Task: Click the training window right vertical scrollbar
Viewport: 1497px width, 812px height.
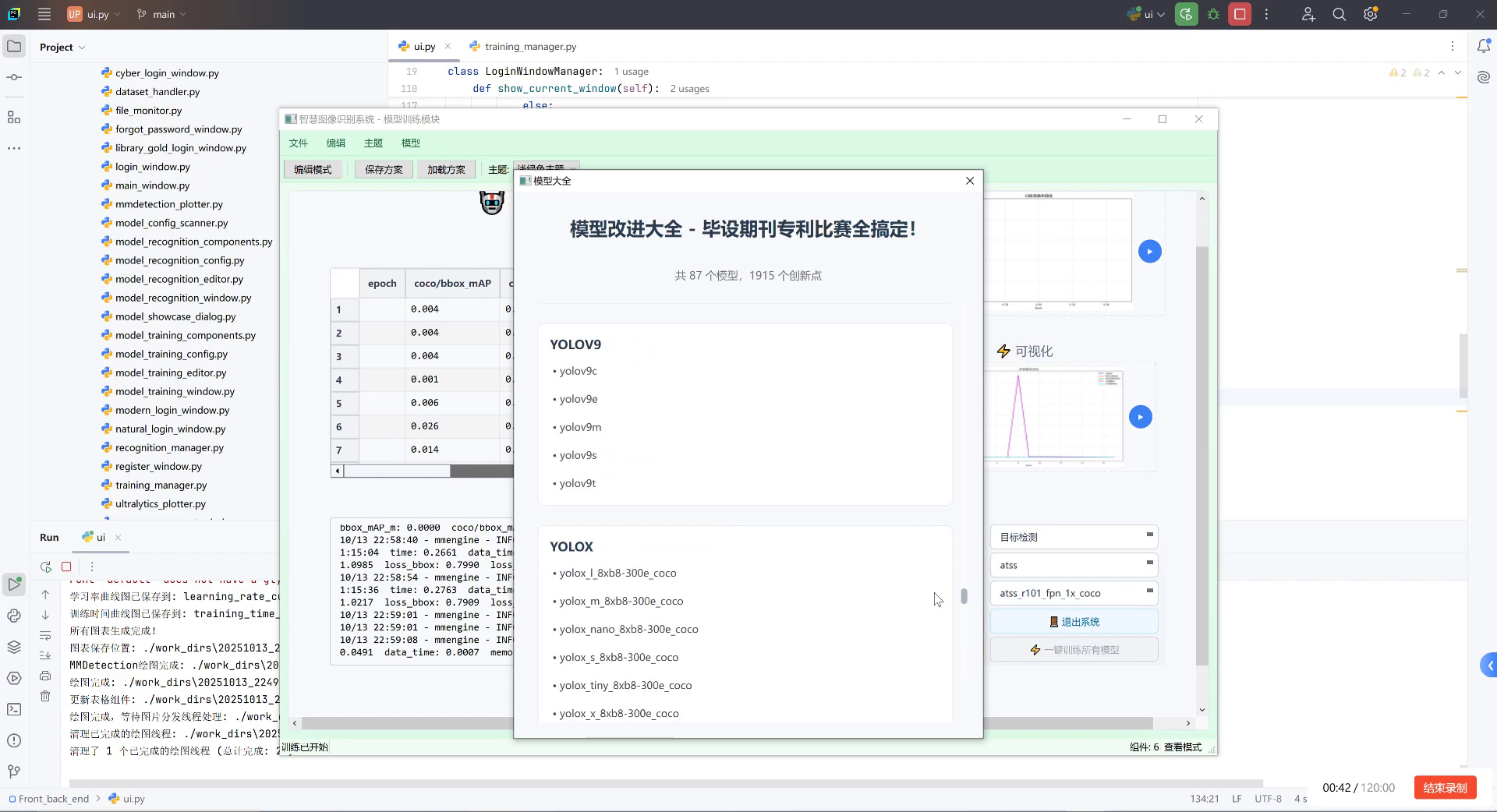Action: [x=1201, y=456]
